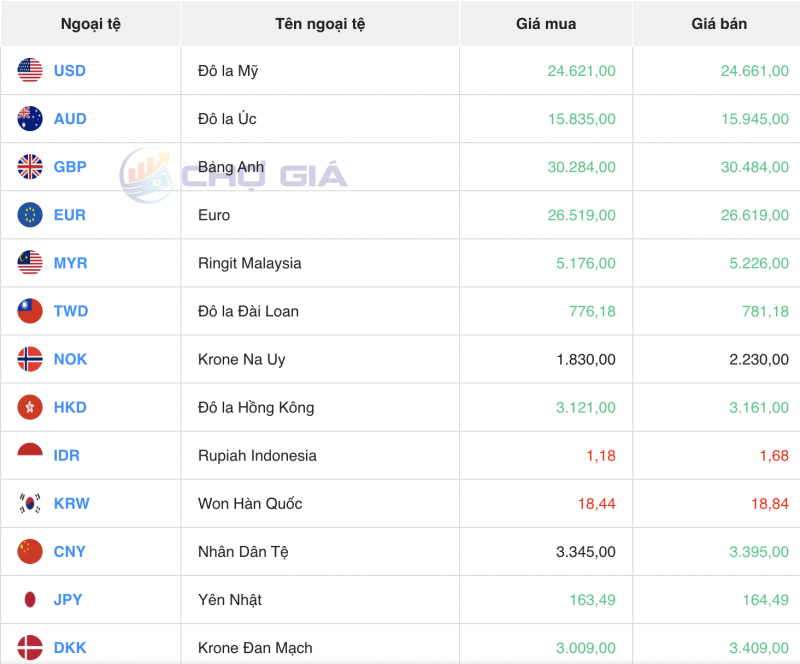Click the Norway flag icon

(30, 359)
